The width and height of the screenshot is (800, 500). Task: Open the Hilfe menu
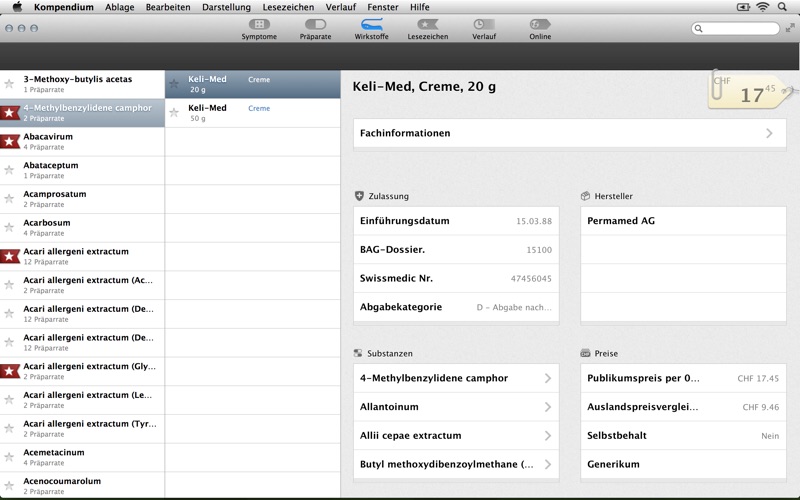tap(420, 7)
